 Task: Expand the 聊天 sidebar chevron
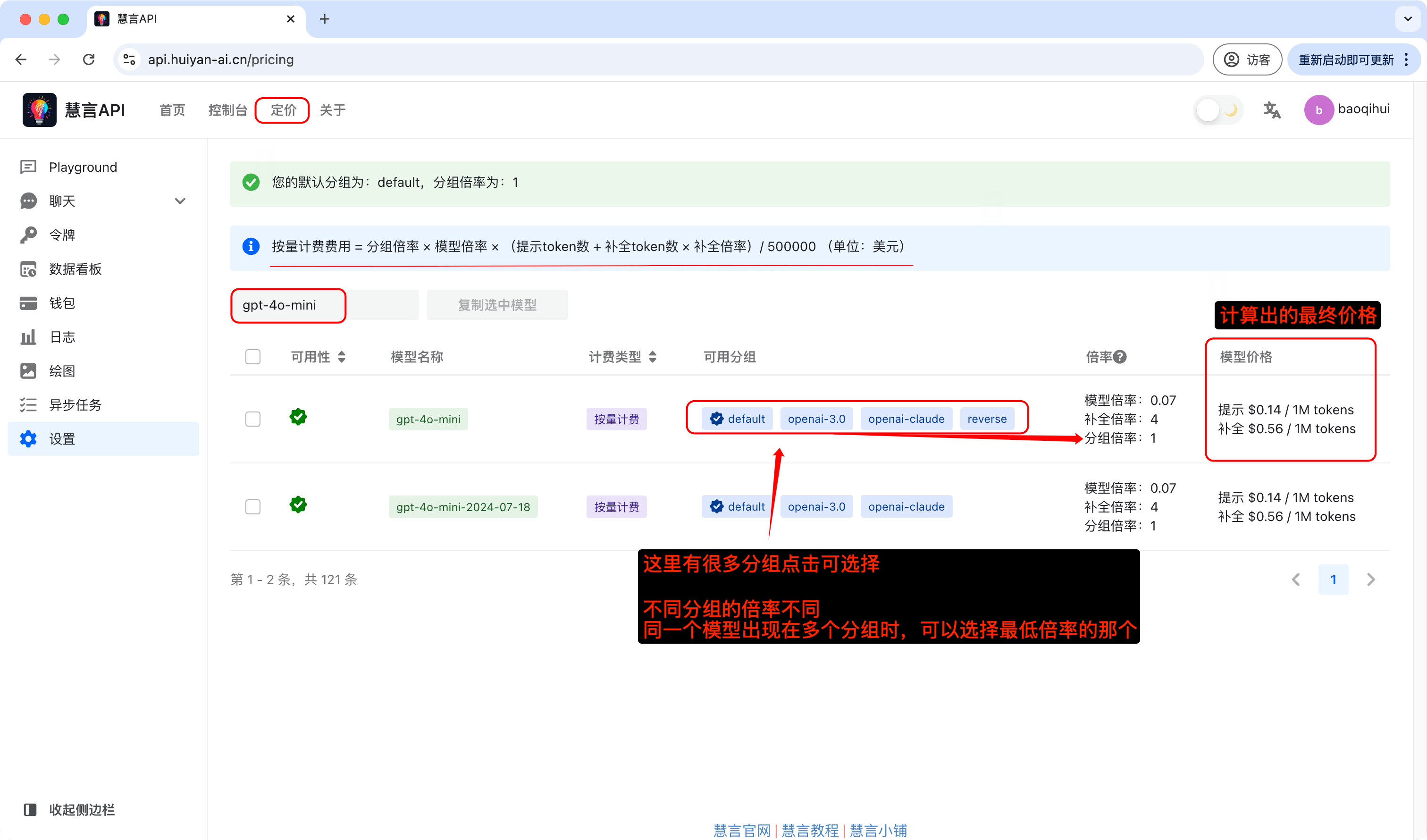tap(180, 201)
